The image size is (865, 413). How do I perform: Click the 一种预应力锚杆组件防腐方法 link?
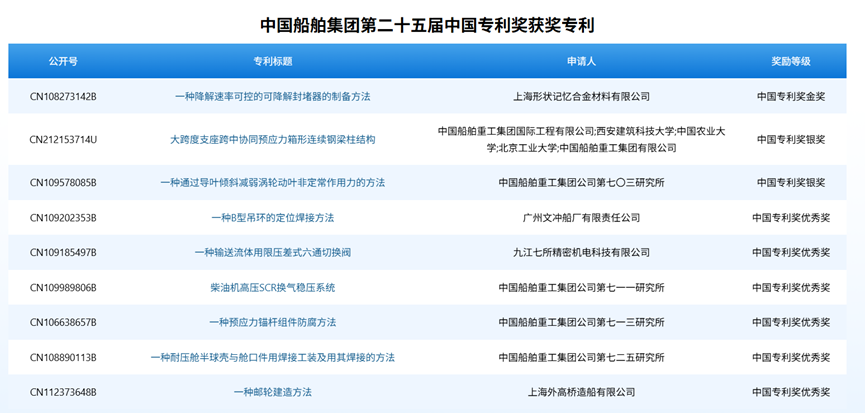pos(272,322)
